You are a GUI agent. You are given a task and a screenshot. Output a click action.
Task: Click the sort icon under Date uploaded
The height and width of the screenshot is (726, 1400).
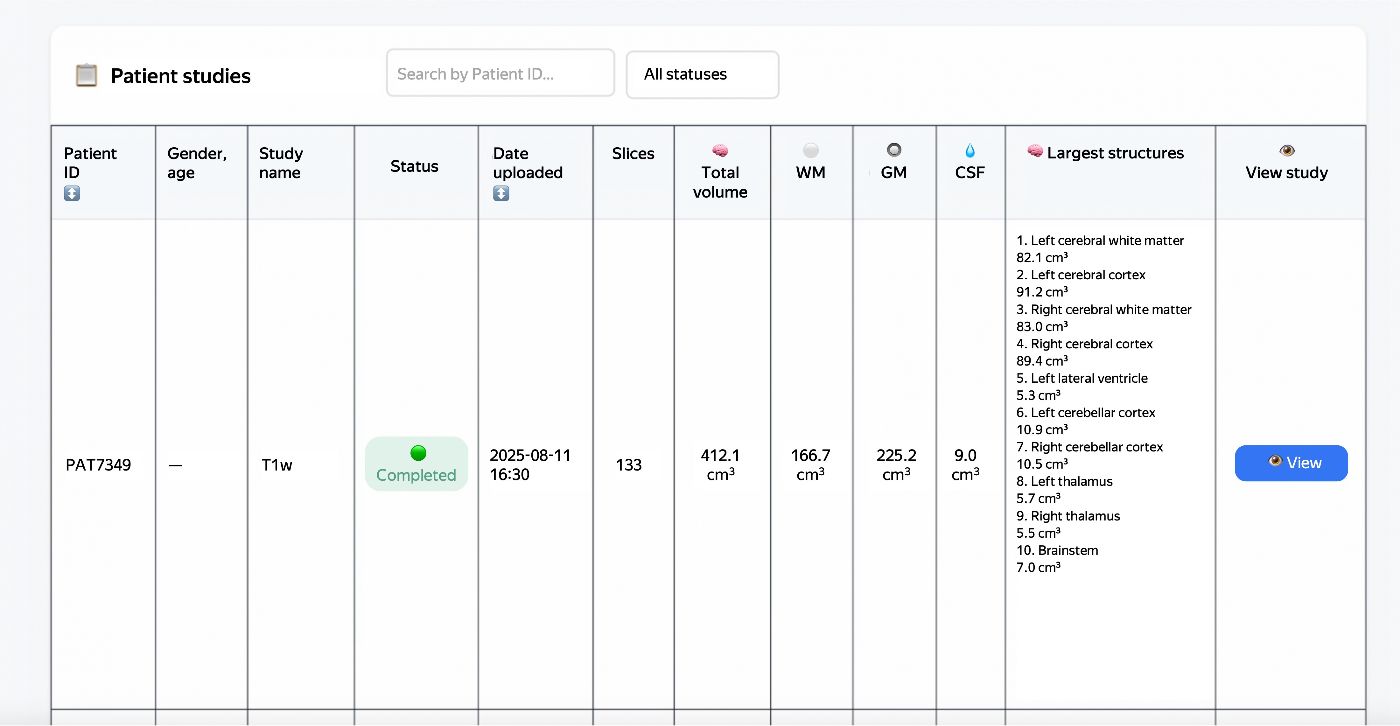501,193
